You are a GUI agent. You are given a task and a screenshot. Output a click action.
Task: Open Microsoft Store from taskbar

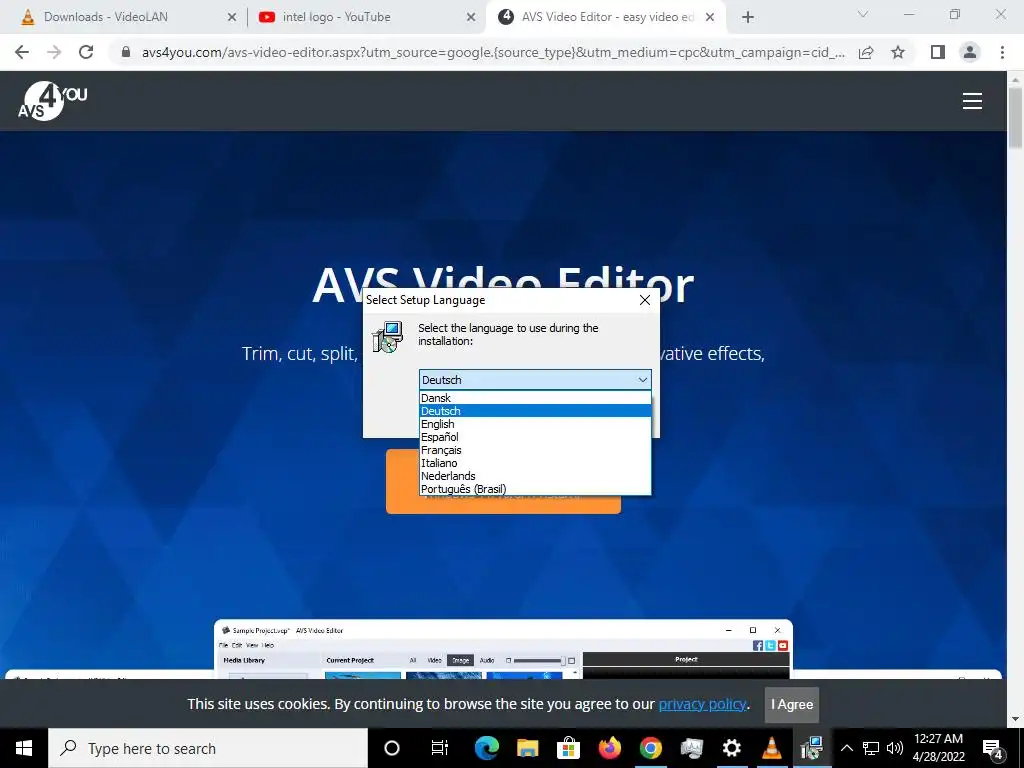568,748
